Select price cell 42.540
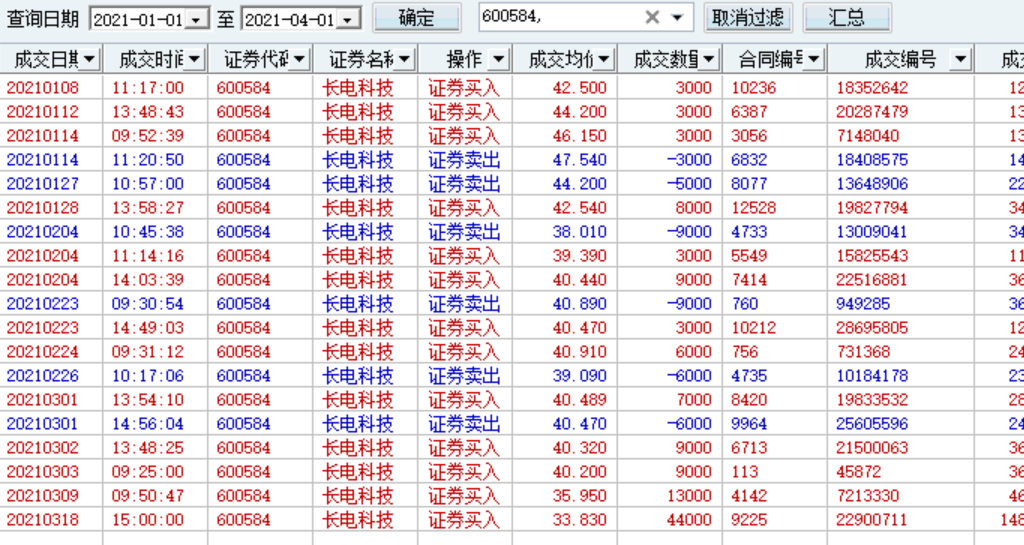The width and height of the screenshot is (1024, 545). 579,208
